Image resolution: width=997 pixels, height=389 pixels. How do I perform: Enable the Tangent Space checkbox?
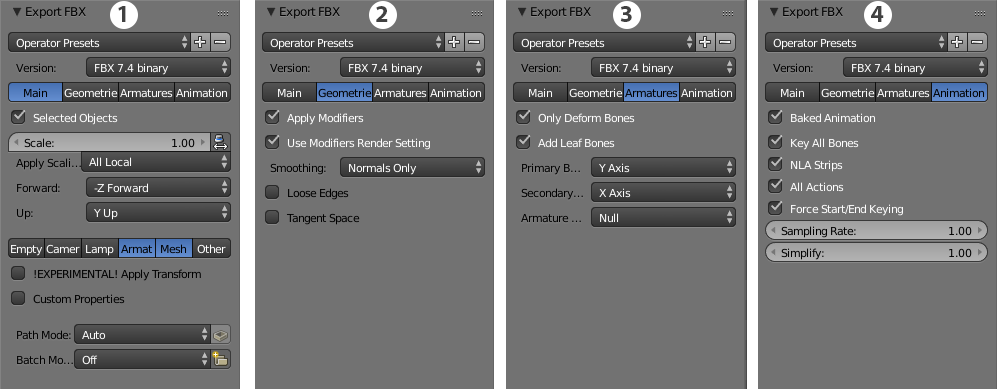coord(272,217)
